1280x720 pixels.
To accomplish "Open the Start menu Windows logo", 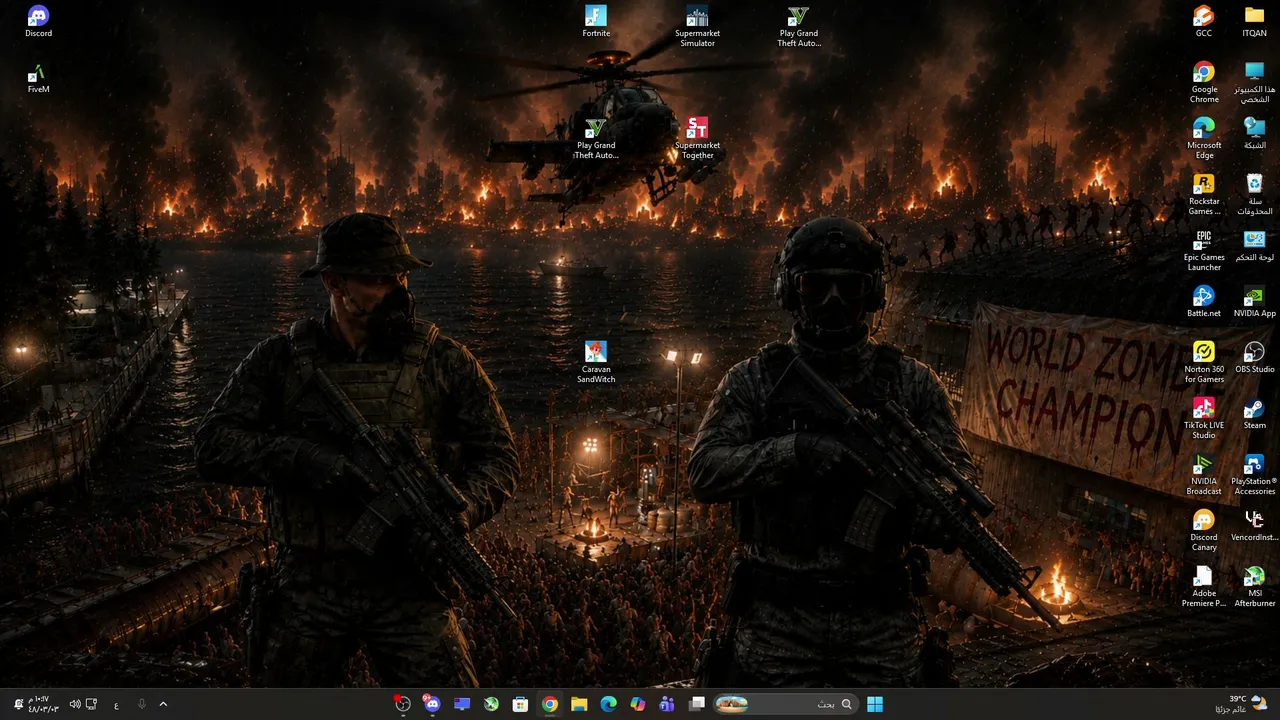I will pos(875,704).
